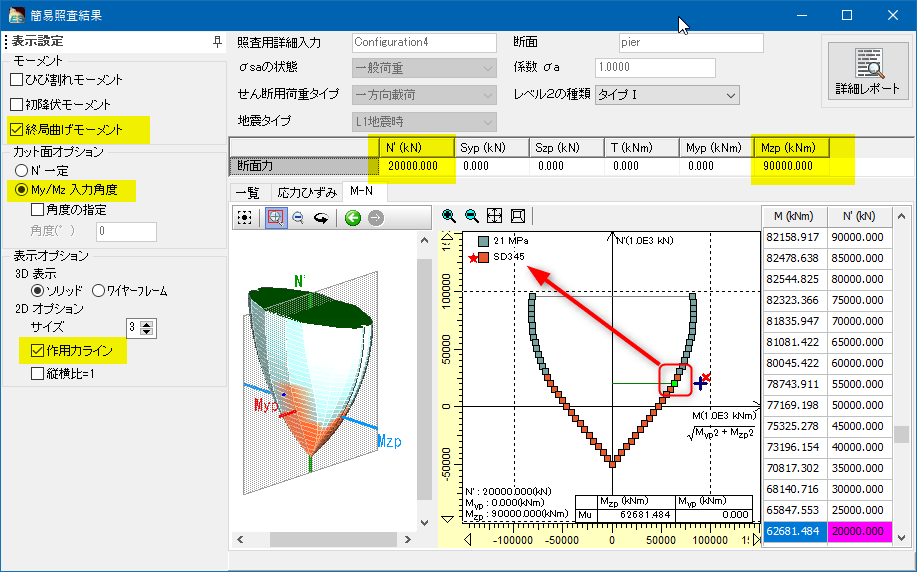Select the 62681.484 row in M-N list
Image resolution: width=917 pixels, height=572 pixels.
click(828, 531)
